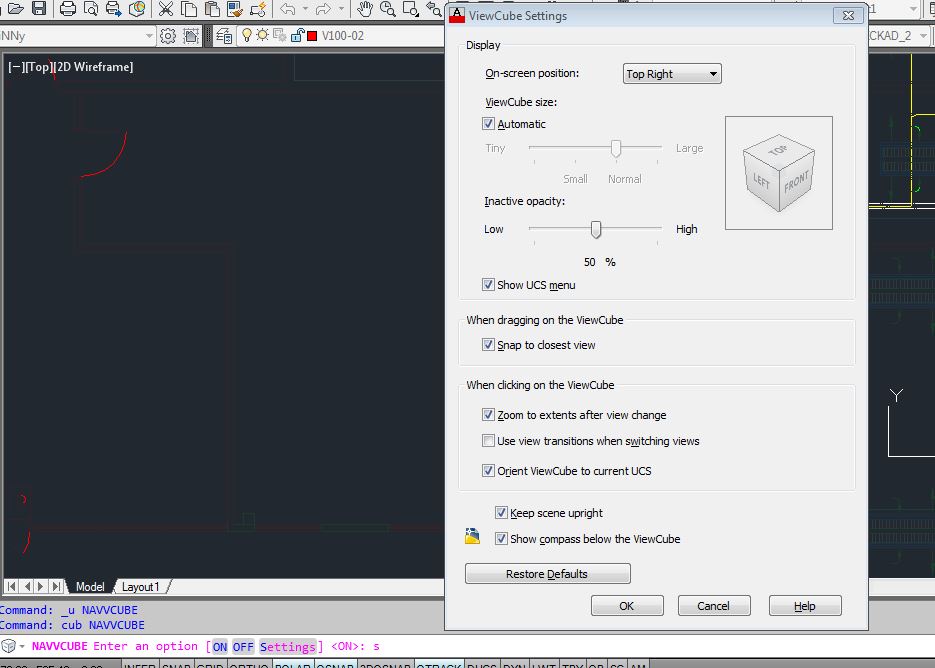Toggle the layer lock padlock icon
This screenshot has width=935, height=668.
[x=297, y=35]
